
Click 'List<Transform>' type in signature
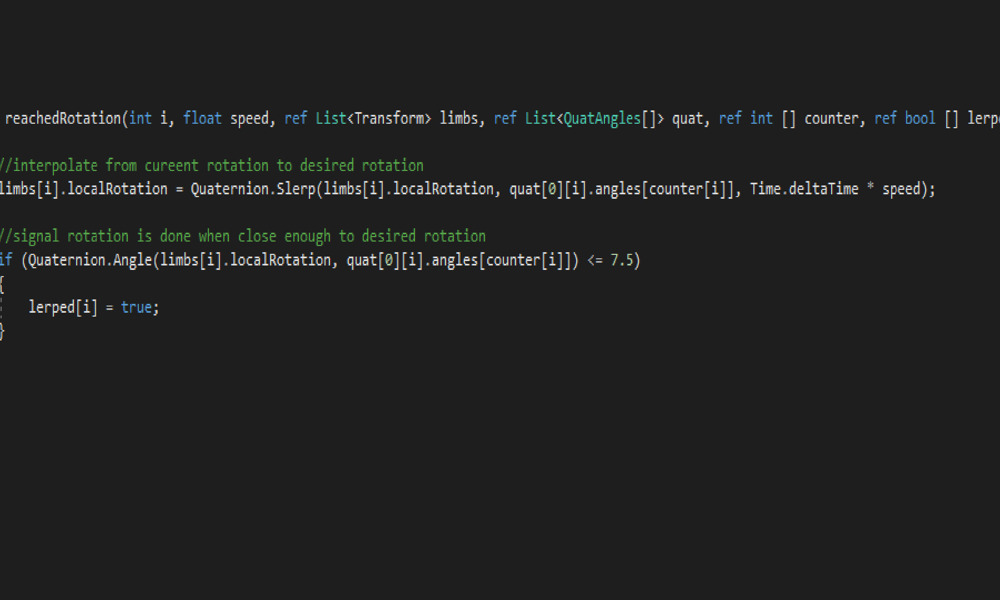(x=373, y=119)
